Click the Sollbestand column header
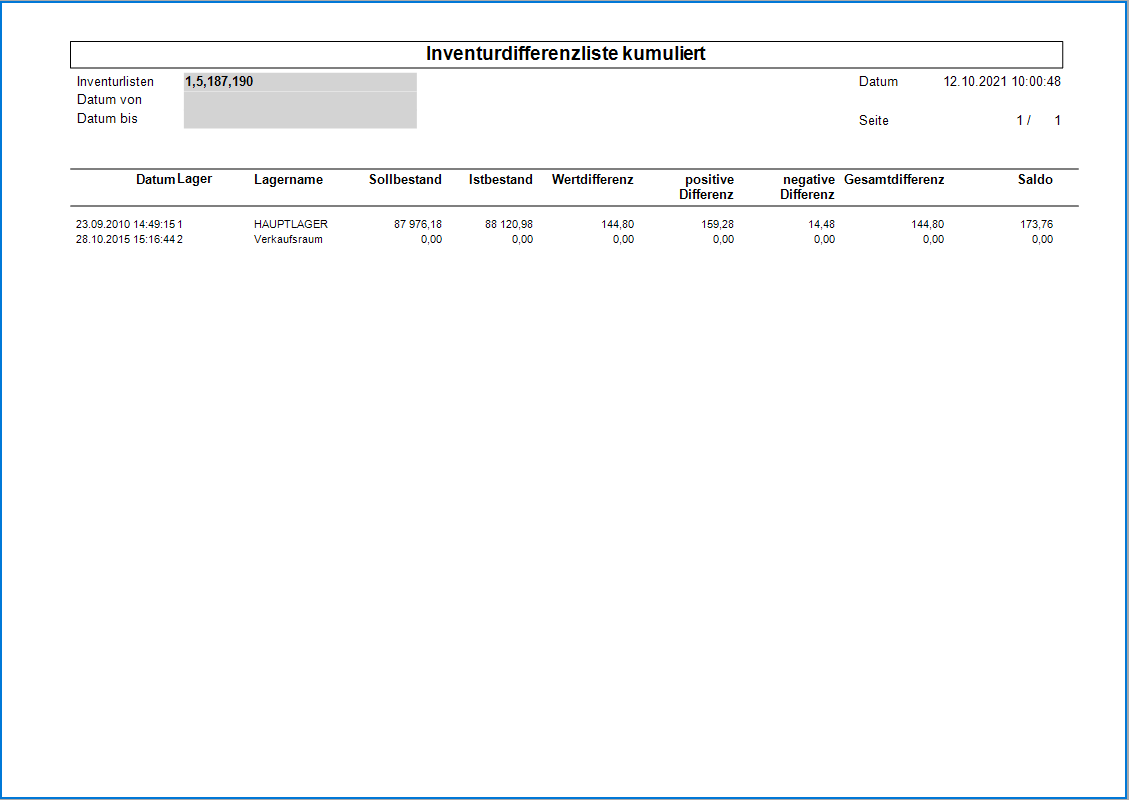 405,180
